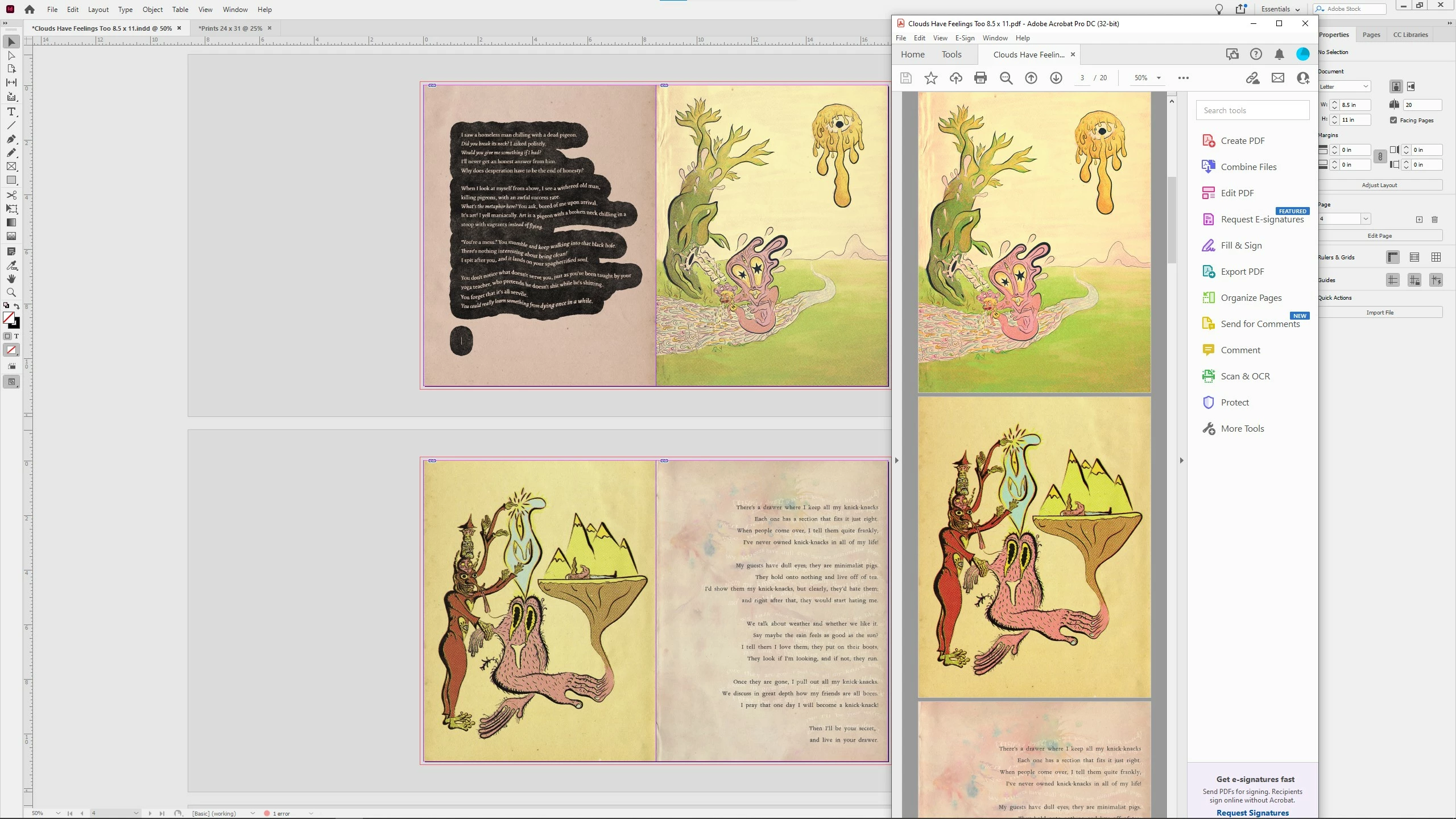
Task: Switch to the Prints 24 x 31 document tab
Action: coord(230,28)
